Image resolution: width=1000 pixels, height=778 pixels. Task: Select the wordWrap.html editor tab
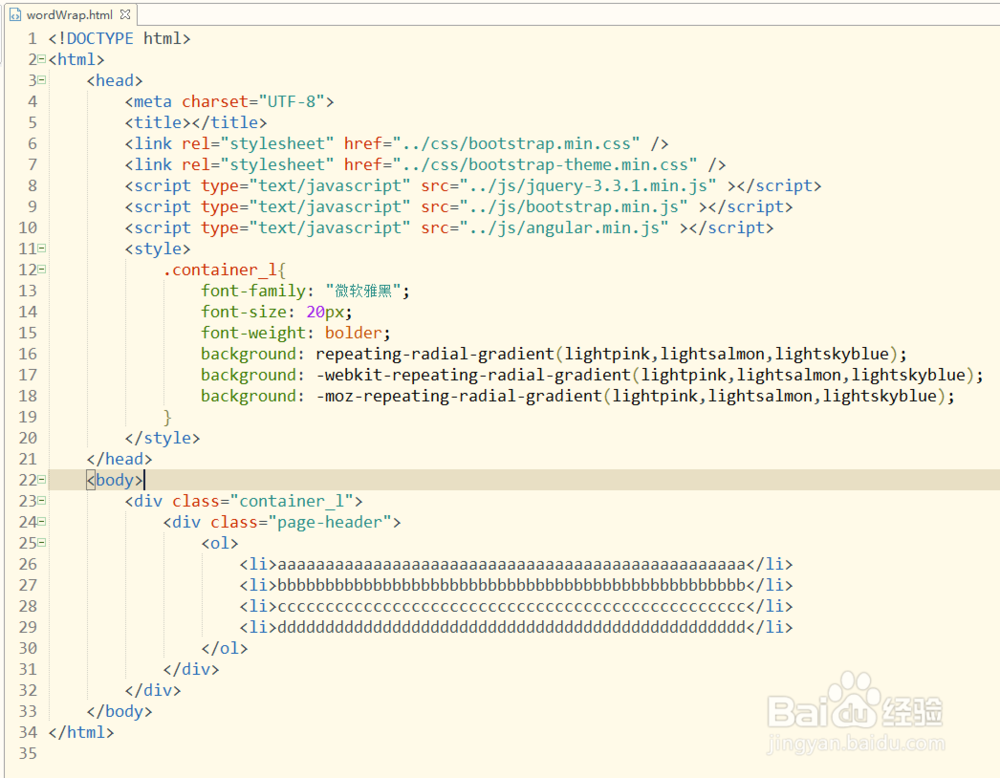click(70, 14)
